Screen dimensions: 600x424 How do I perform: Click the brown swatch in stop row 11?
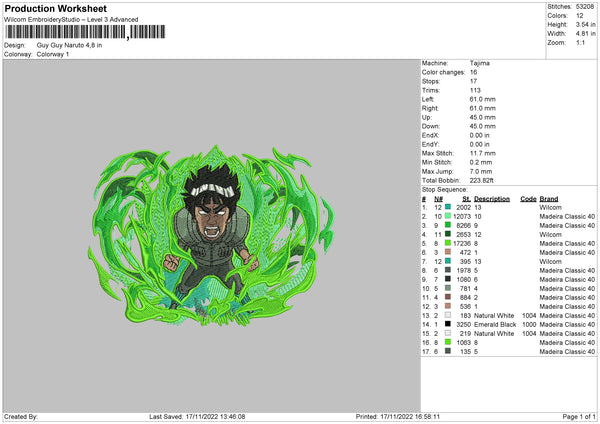[448, 297]
